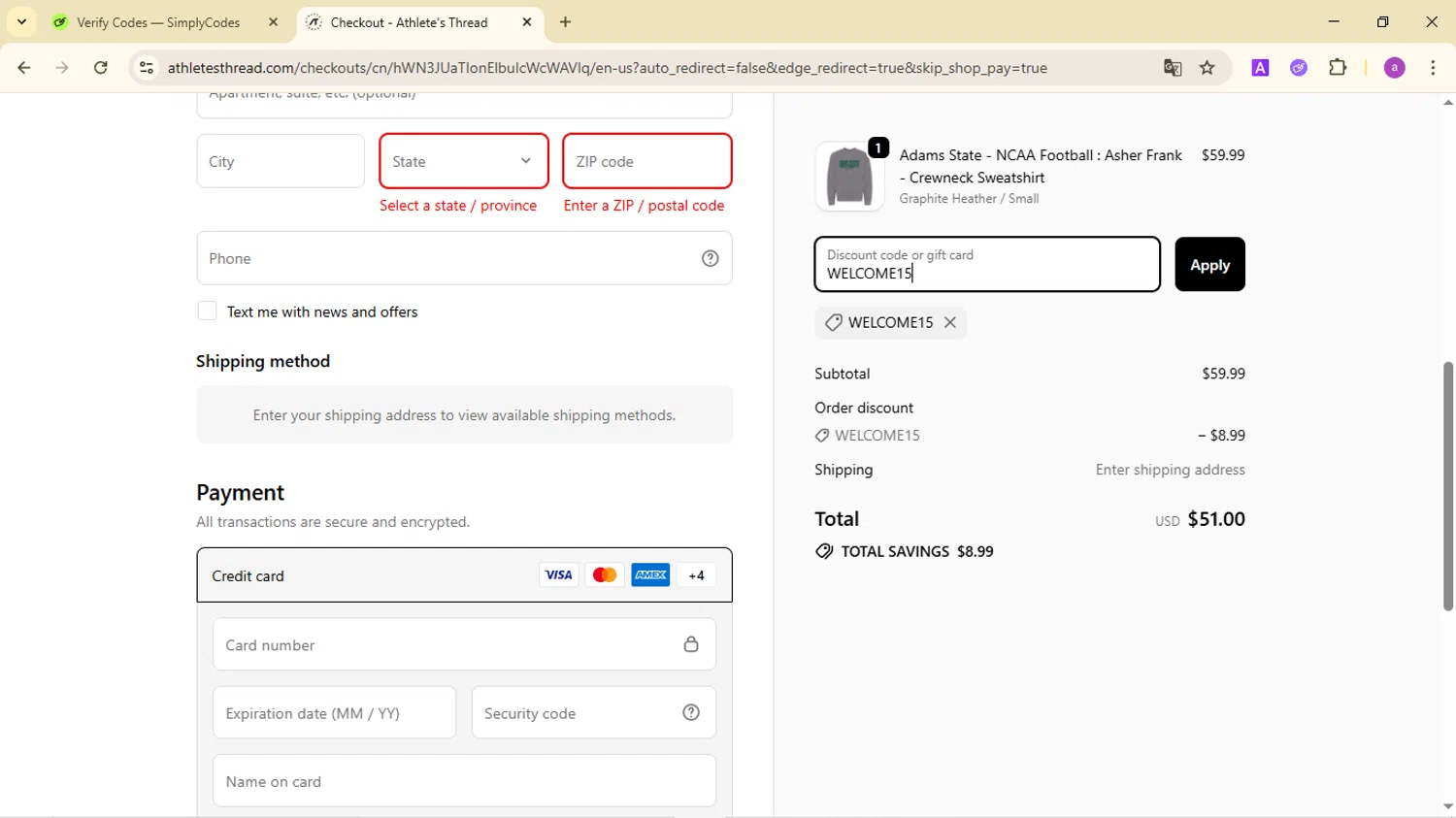Click the Mastercard logo
The image size is (1456, 818).
605,574
